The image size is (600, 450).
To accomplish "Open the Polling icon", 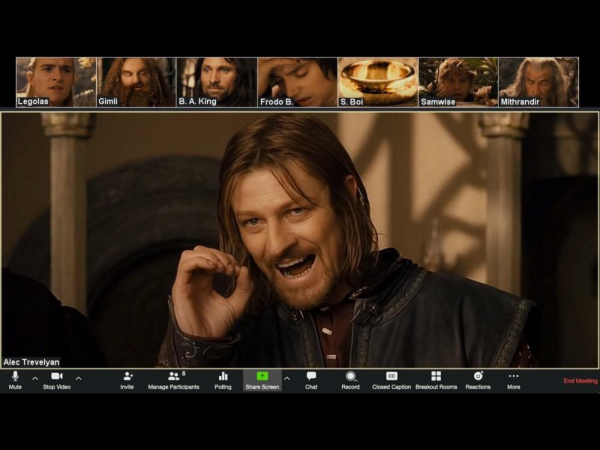I will (223, 379).
